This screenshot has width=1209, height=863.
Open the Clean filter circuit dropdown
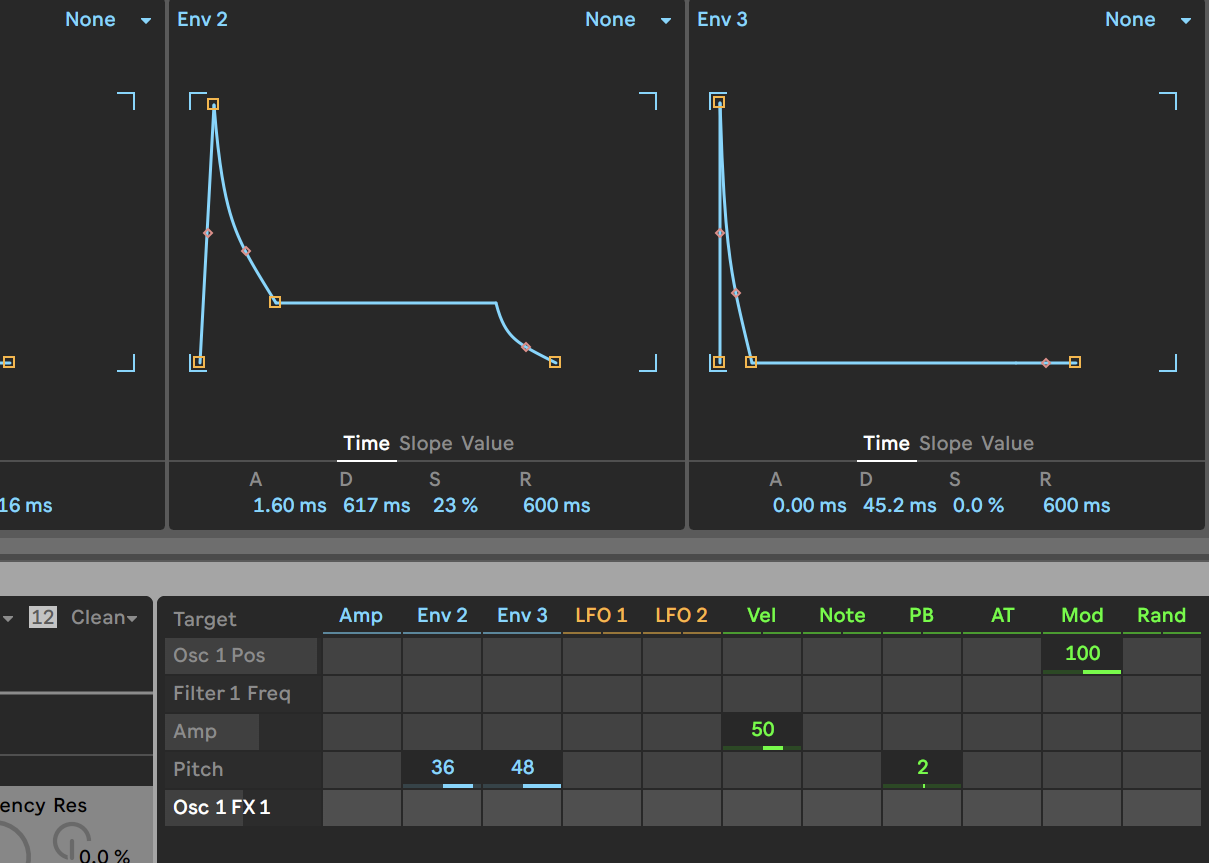(x=104, y=618)
